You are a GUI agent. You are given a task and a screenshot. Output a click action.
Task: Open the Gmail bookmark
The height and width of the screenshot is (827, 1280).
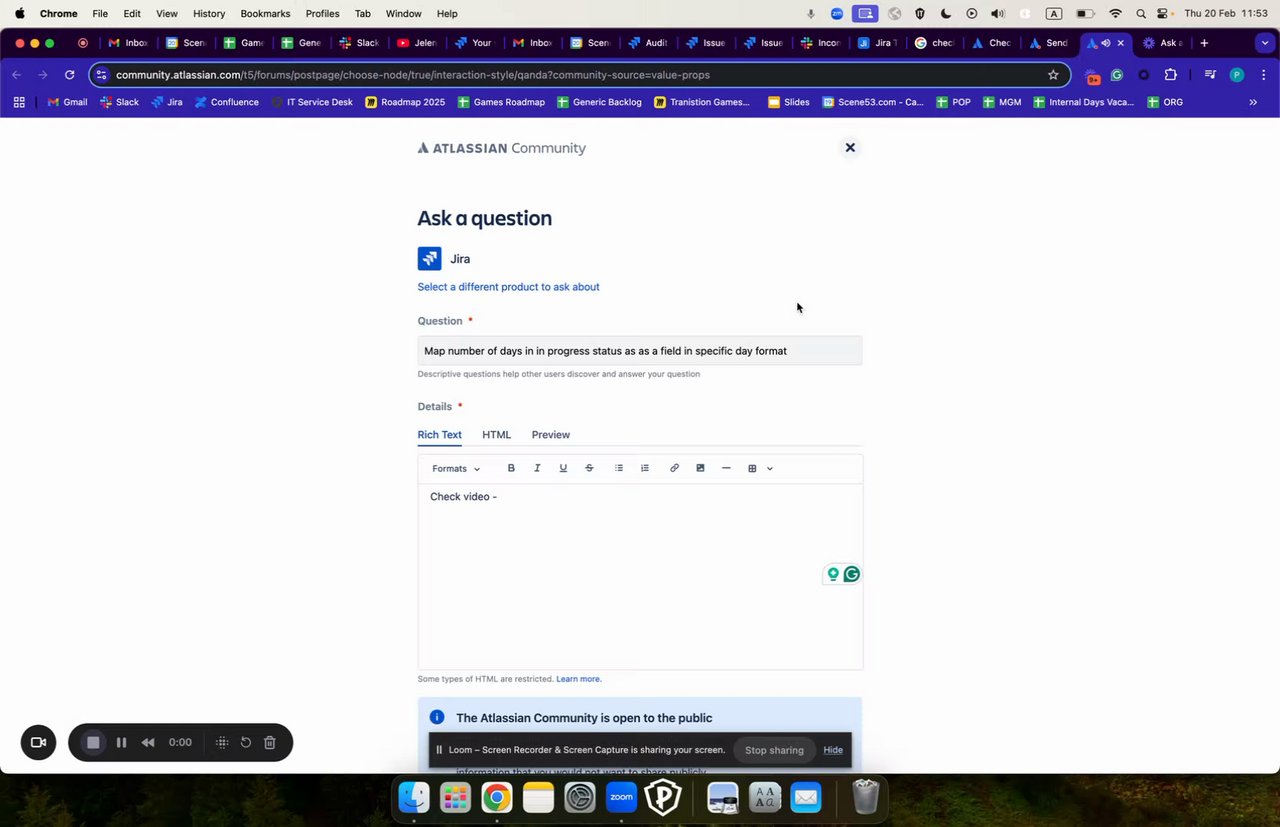[x=68, y=102]
